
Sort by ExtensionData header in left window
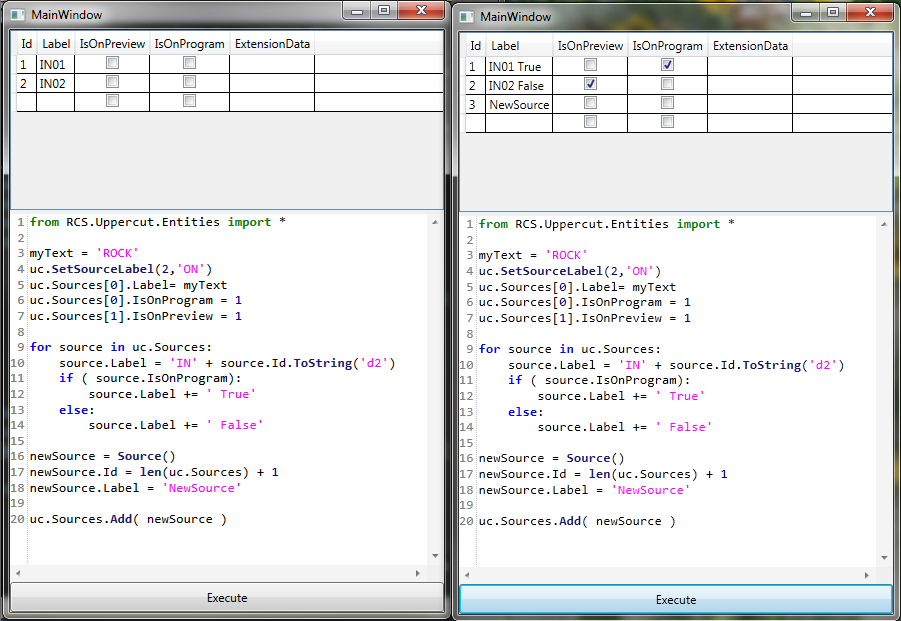pos(272,44)
